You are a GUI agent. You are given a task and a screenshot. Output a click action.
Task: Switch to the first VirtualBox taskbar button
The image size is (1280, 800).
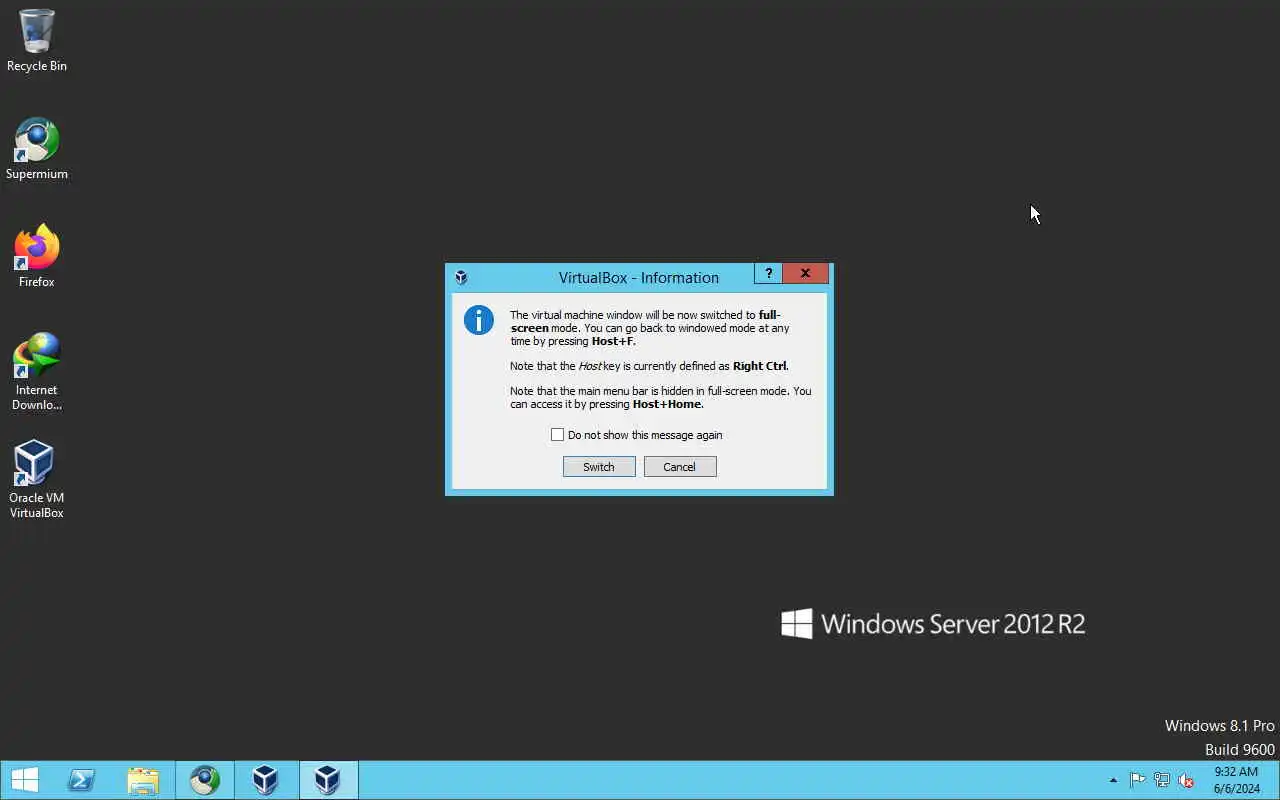click(265, 780)
